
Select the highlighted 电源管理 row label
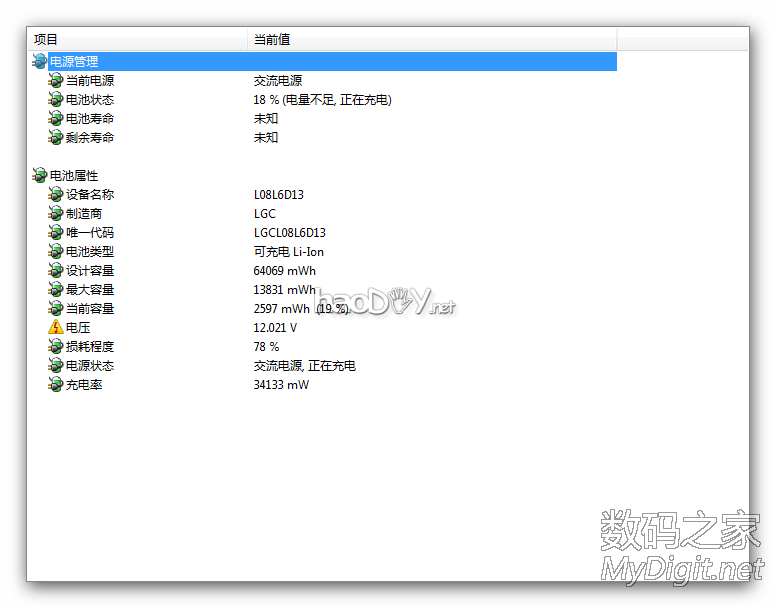coord(74,62)
